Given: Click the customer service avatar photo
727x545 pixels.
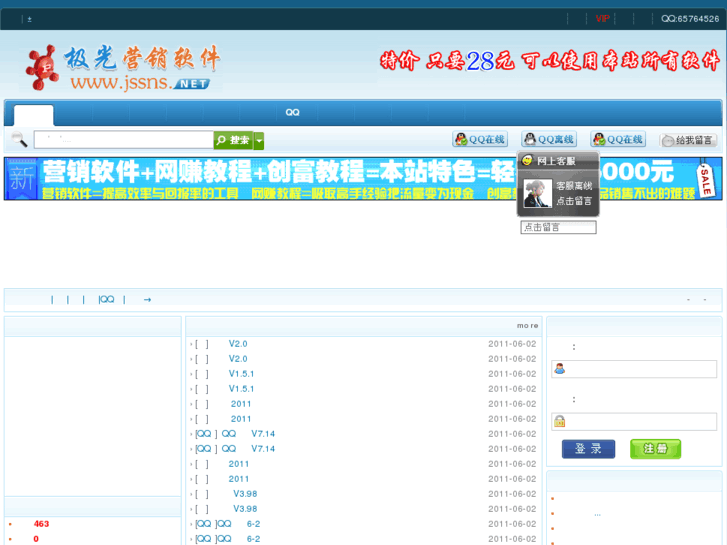Looking at the screenshot, I should point(537,193).
